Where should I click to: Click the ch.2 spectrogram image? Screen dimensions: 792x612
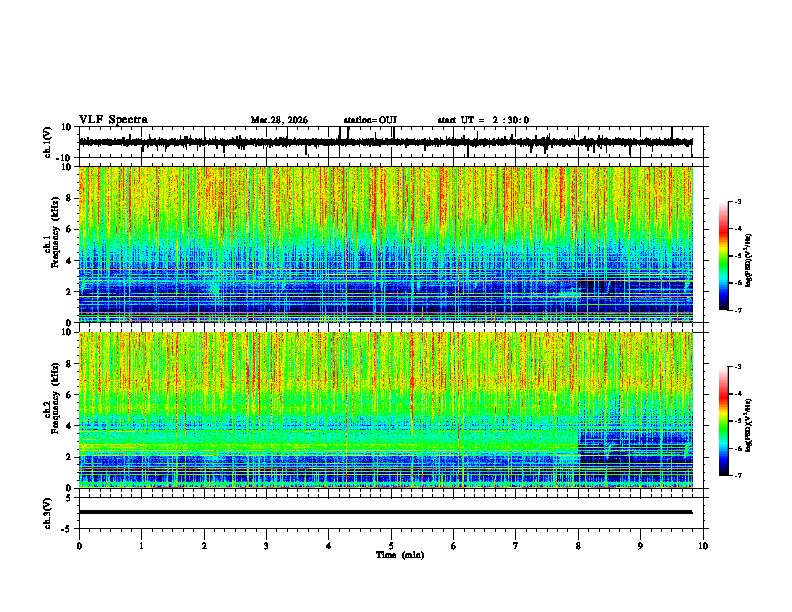[386, 410]
